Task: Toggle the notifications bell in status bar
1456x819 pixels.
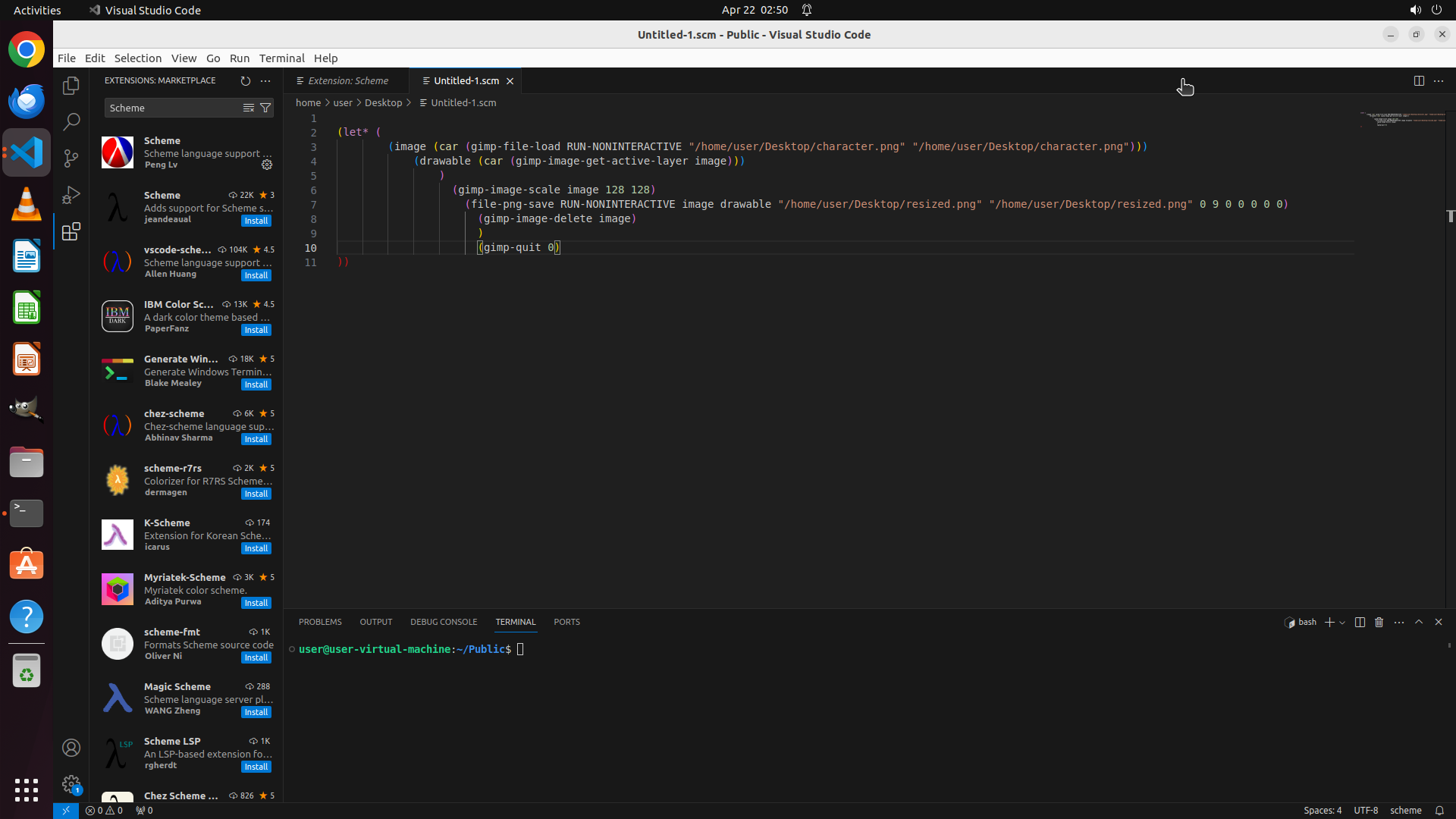Action: point(1439,810)
